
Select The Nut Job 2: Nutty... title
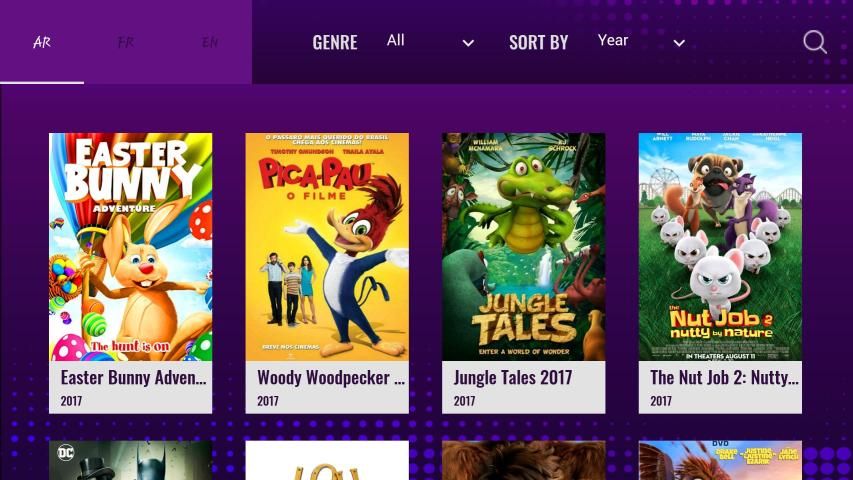[x=724, y=377]
